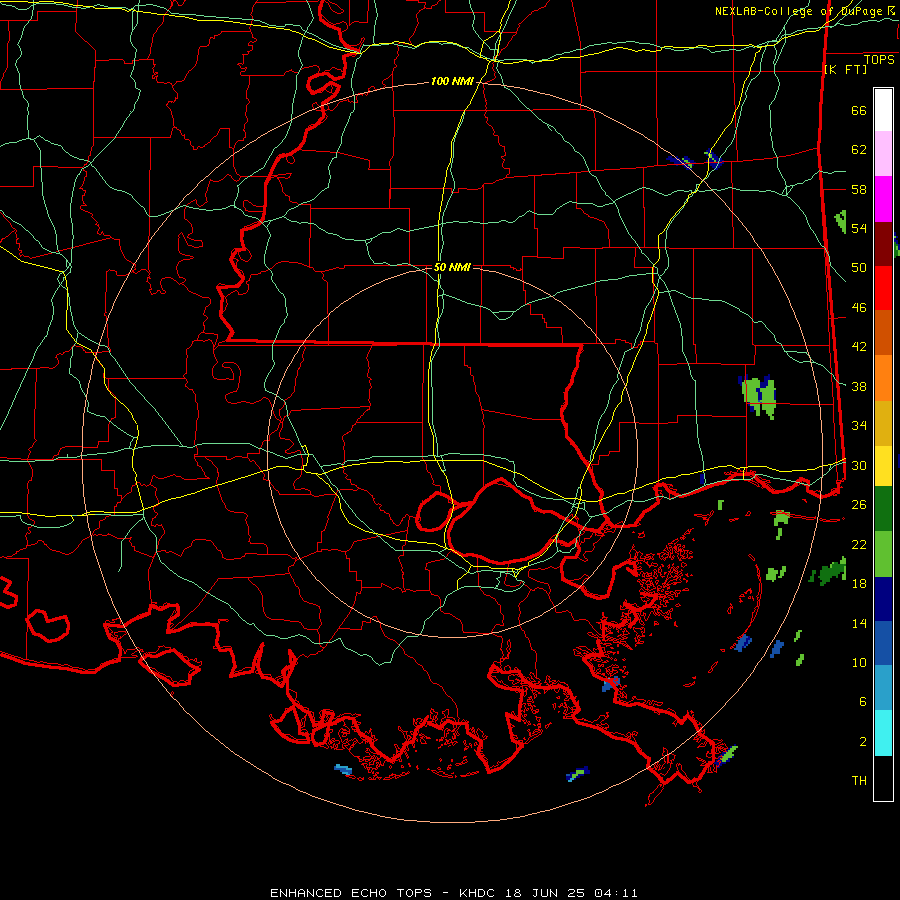Click the '50 NMI' range ring label

[452, 267]
